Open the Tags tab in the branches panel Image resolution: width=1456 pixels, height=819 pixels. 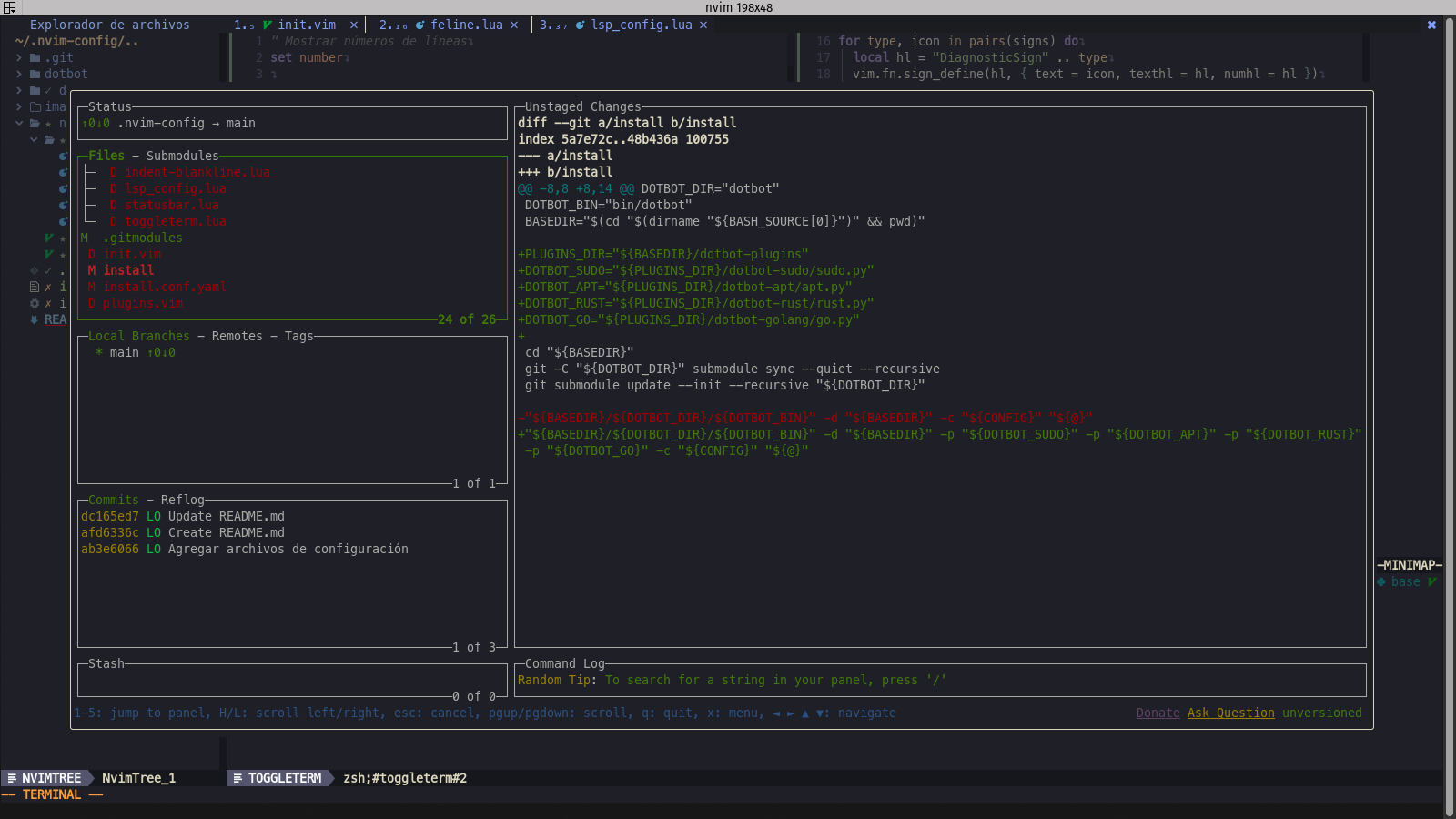click(299, 336)
